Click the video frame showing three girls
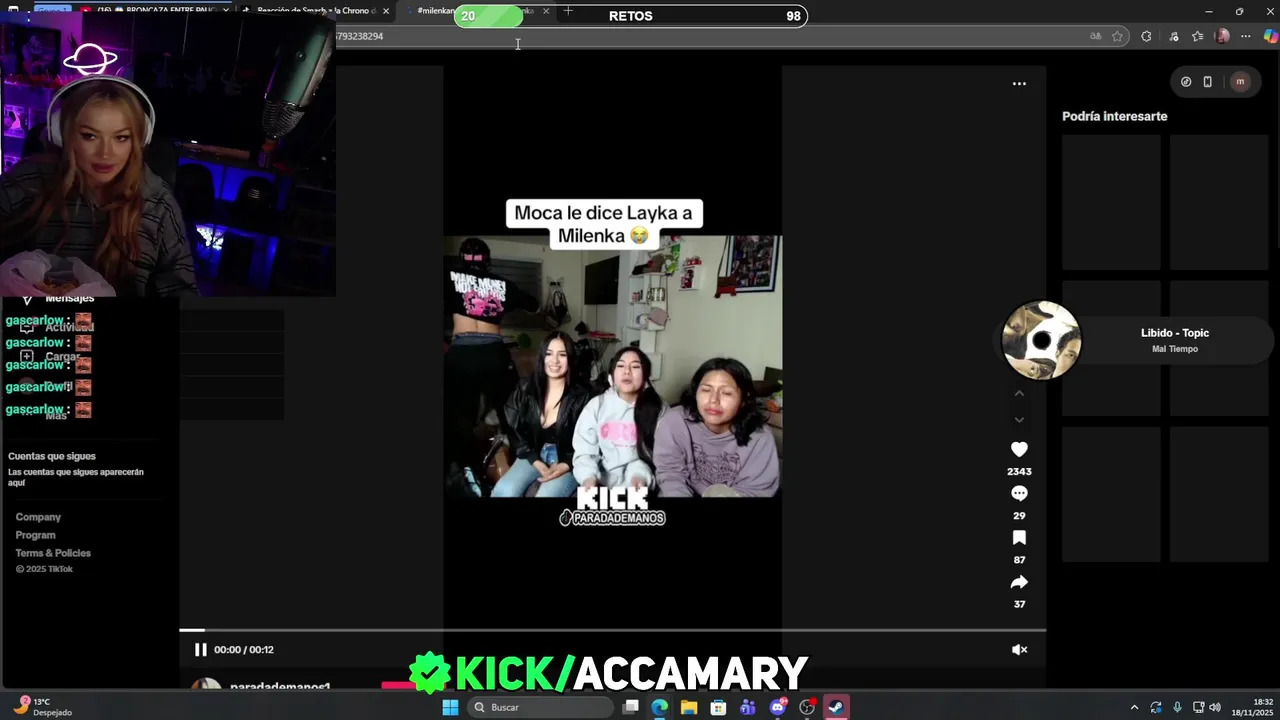This screenshot has width=1280, height=720. [613, 366]
